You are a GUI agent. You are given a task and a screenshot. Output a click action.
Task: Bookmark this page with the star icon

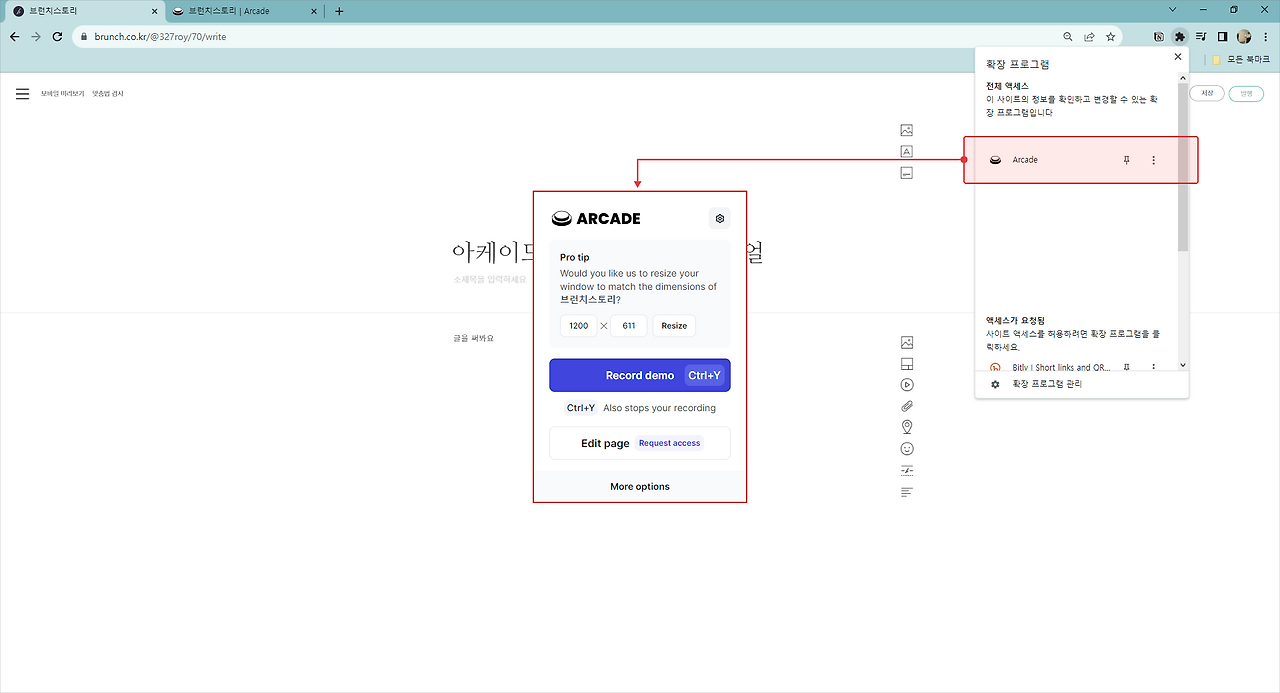(1110, 37)
